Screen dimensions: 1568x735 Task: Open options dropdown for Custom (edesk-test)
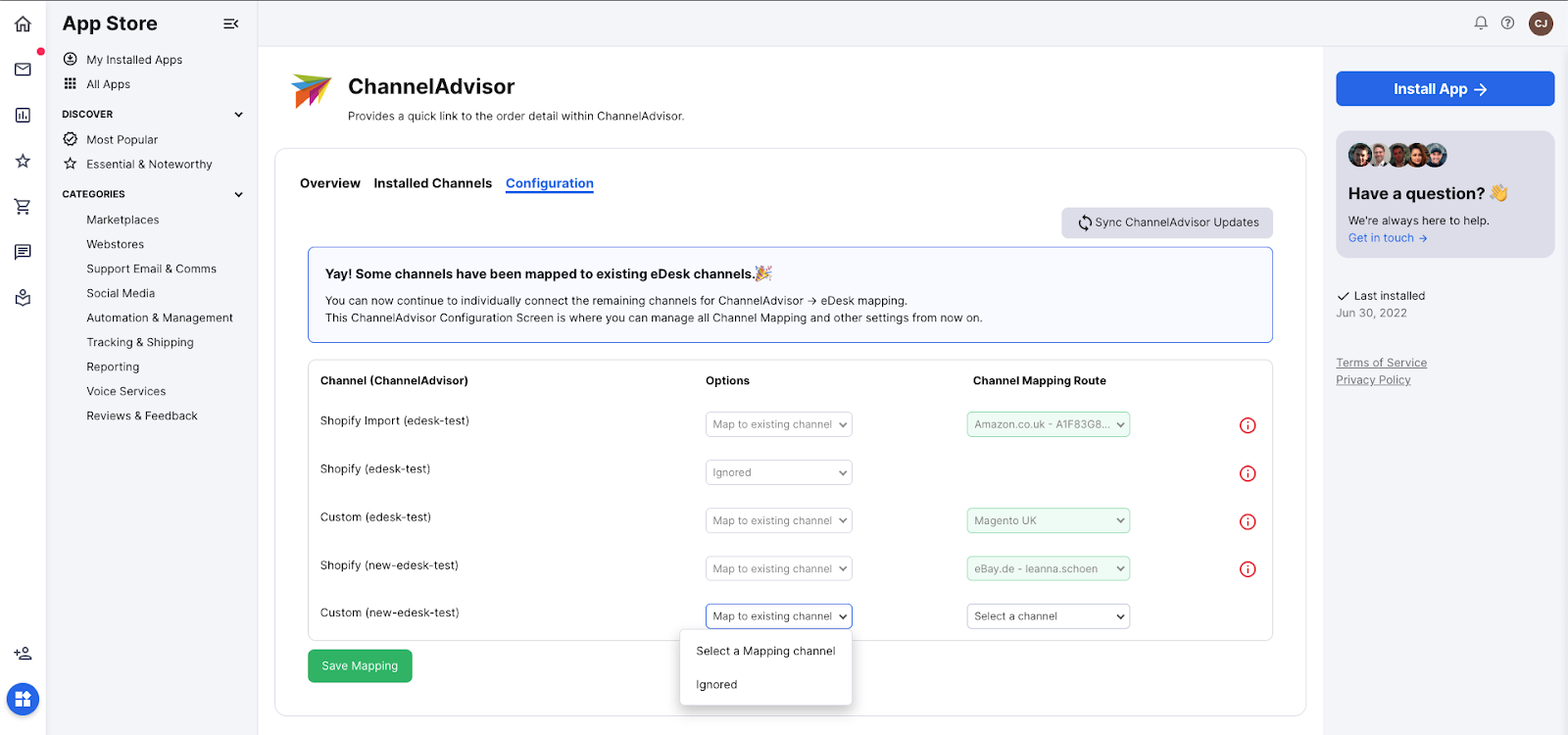(x=779, y=520)
